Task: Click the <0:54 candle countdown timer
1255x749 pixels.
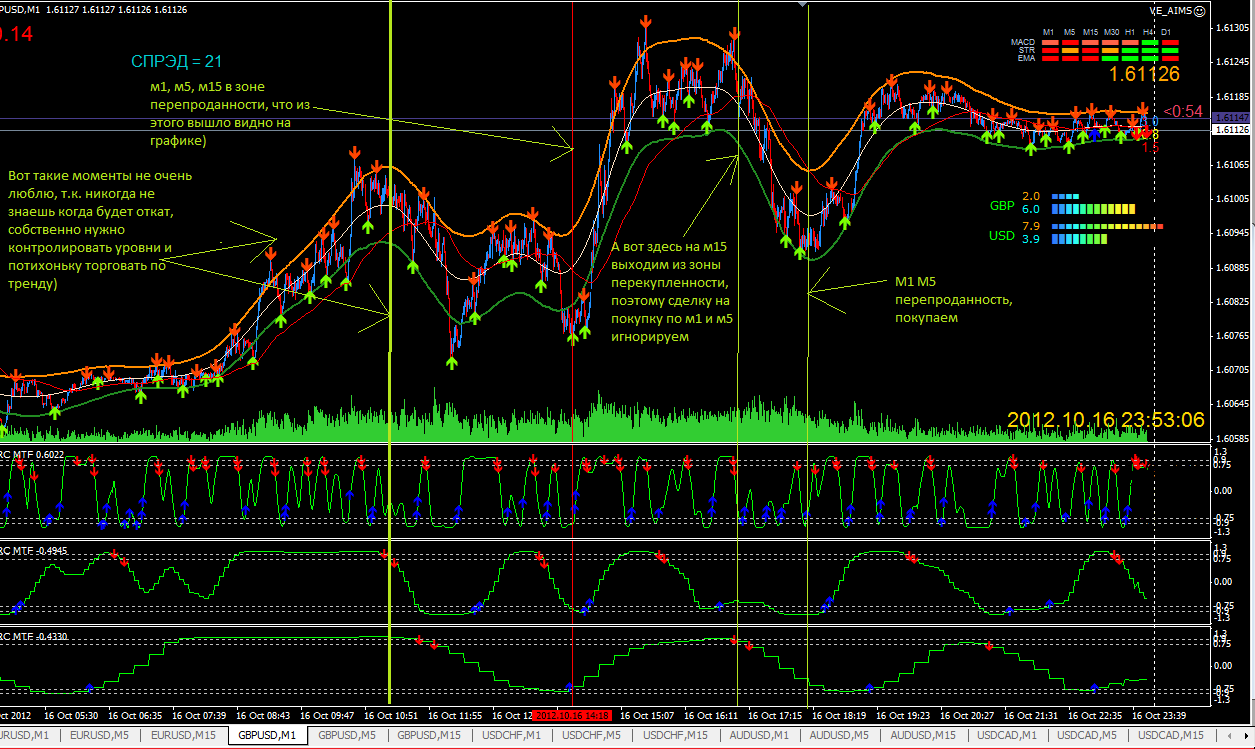Action: tap(1182, 111)
